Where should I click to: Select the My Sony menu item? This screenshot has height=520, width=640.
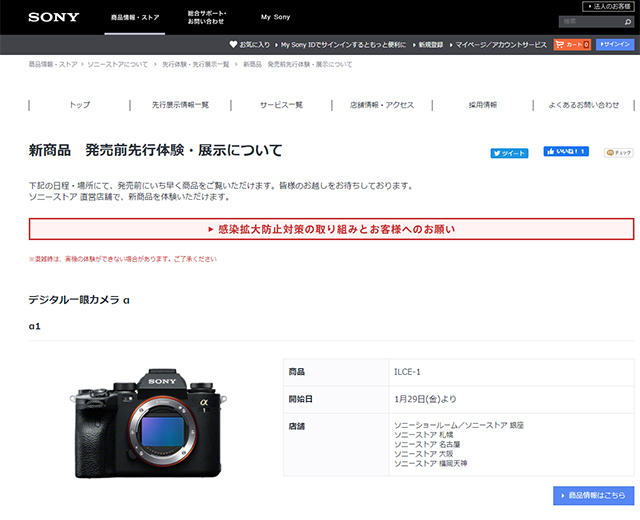tap(275, 17)
